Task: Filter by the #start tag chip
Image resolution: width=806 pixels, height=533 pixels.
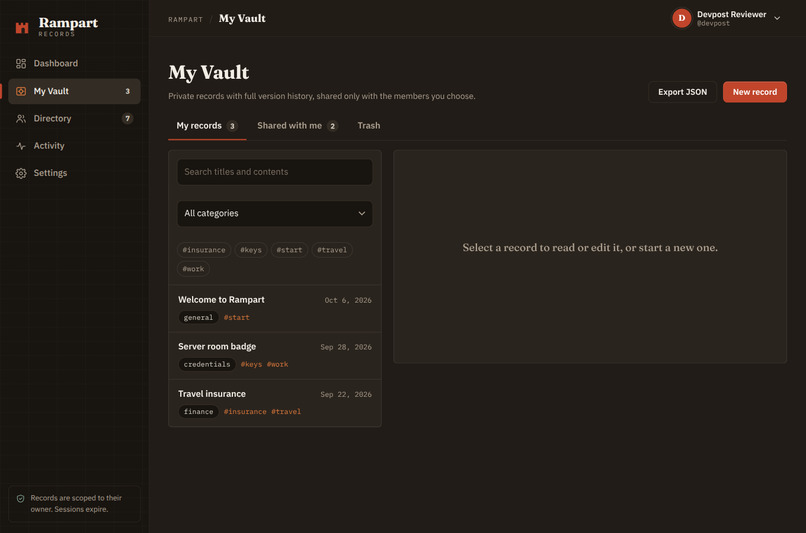Action: [x=289, y=250]
